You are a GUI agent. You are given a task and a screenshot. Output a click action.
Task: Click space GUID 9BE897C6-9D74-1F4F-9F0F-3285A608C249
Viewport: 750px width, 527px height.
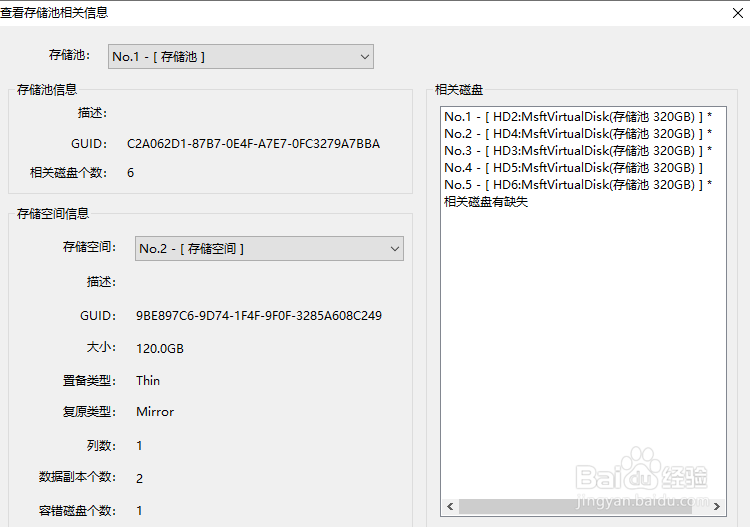tap(259, 316)
